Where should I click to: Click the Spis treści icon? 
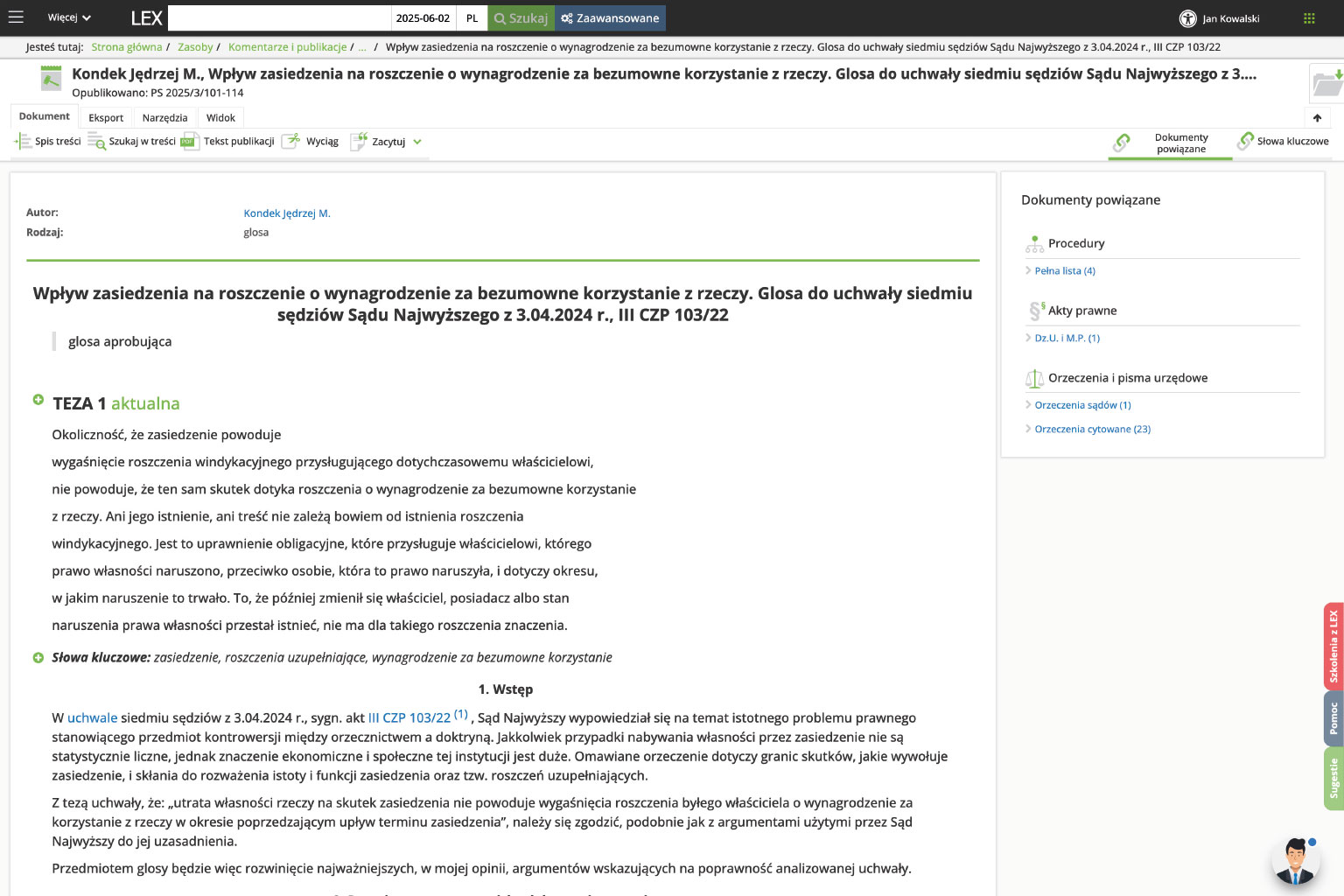23,142
